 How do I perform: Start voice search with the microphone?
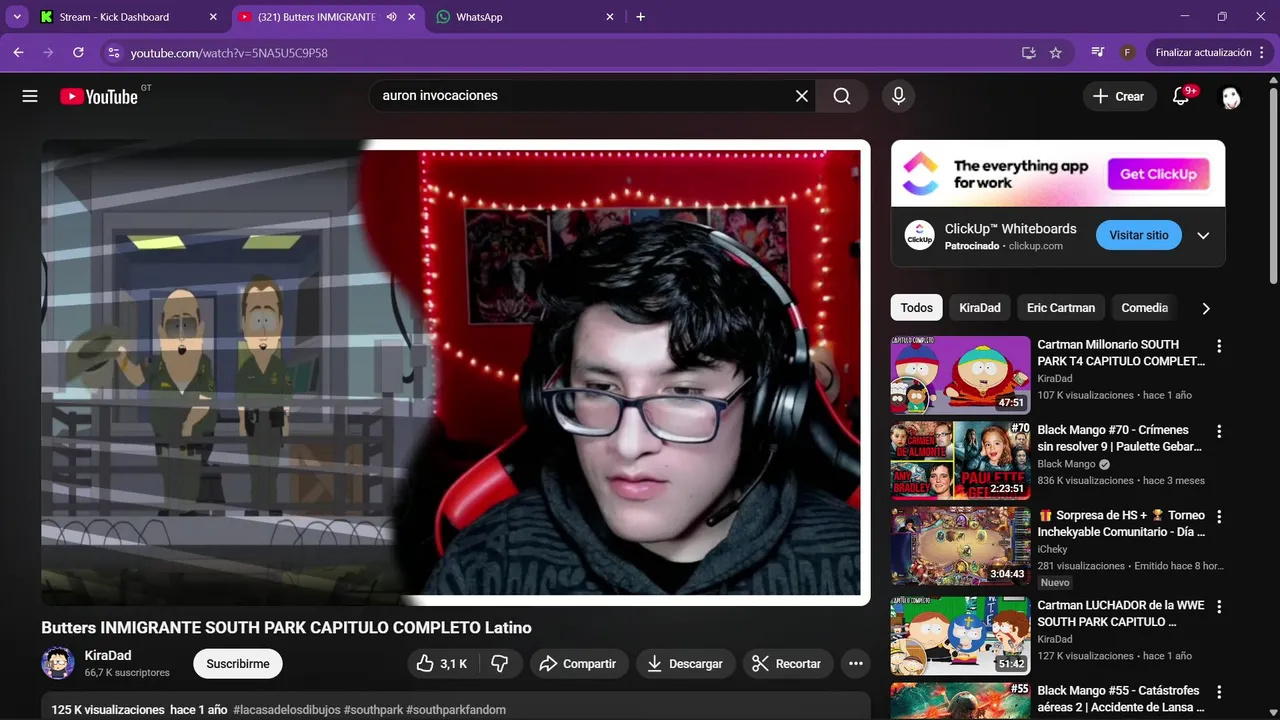coord(898,96)
